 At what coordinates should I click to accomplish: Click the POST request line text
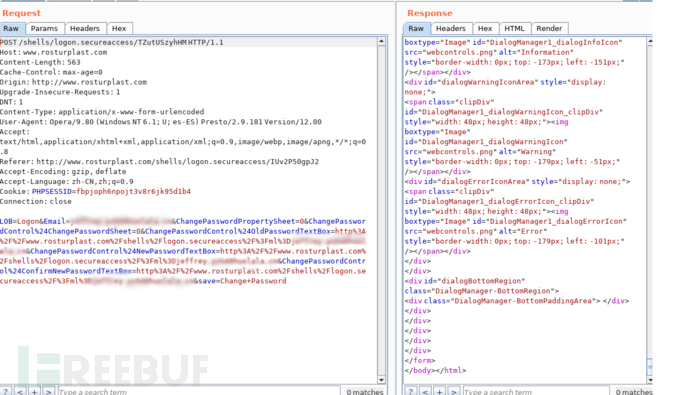pyautogui.click(x=112, y=42)
